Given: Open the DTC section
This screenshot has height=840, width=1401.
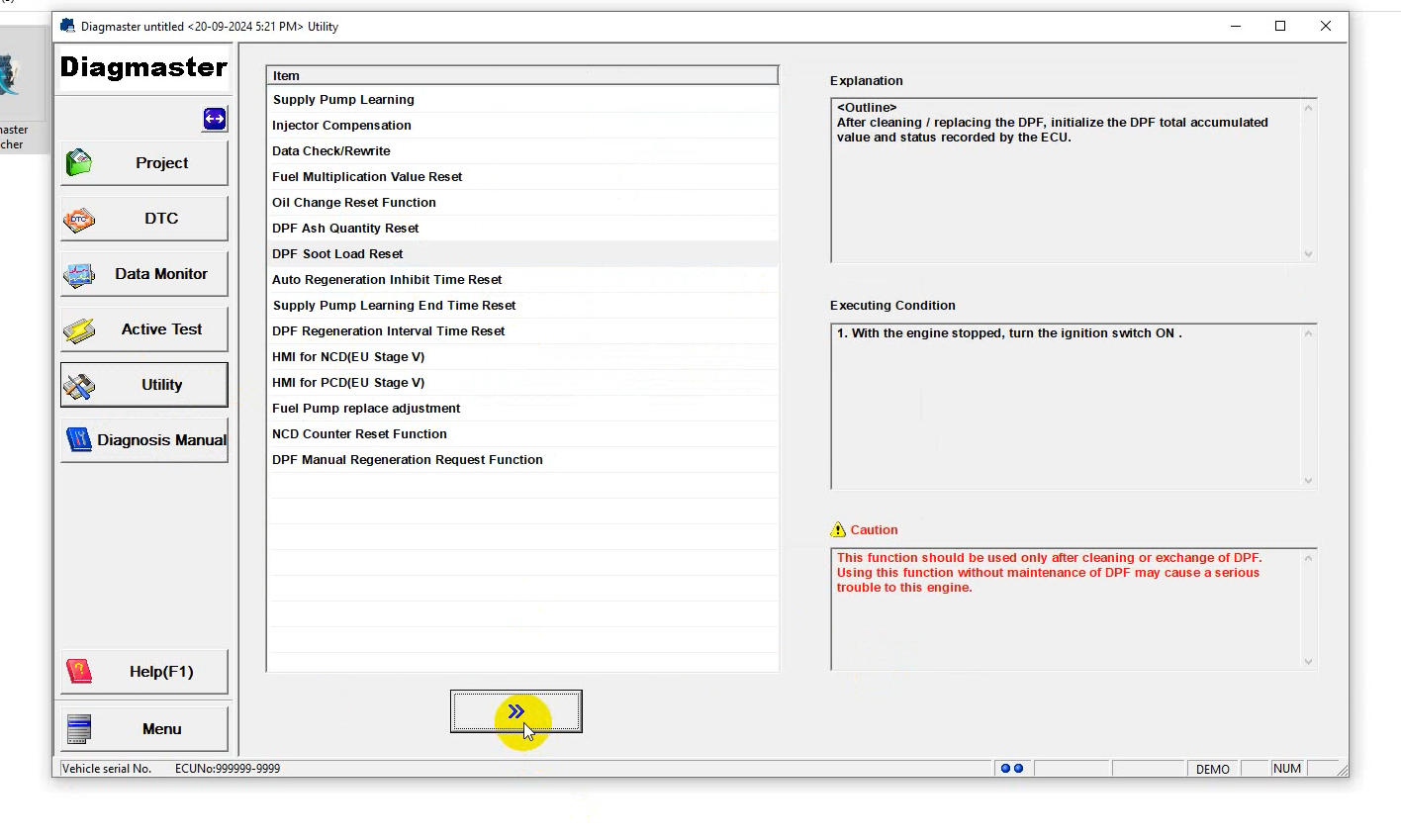Looking at the screenshot, I should [x=144, y=219].
